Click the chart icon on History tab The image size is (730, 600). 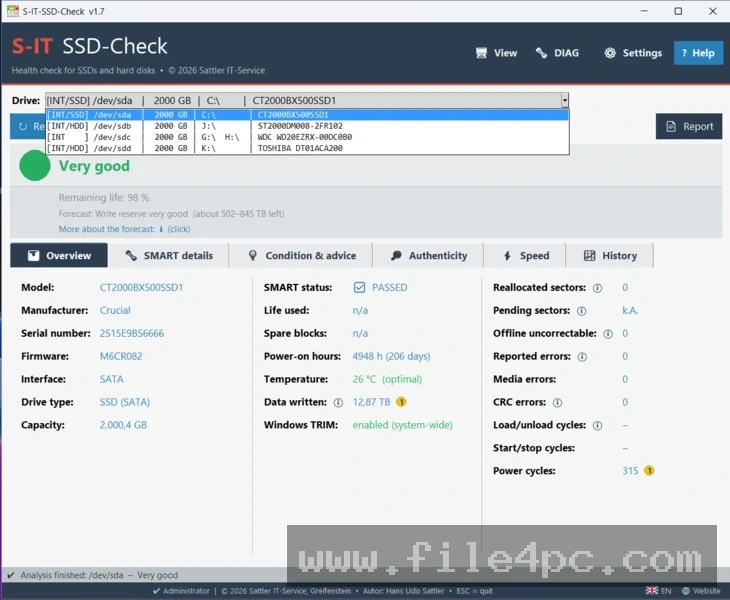coord(589,256)
